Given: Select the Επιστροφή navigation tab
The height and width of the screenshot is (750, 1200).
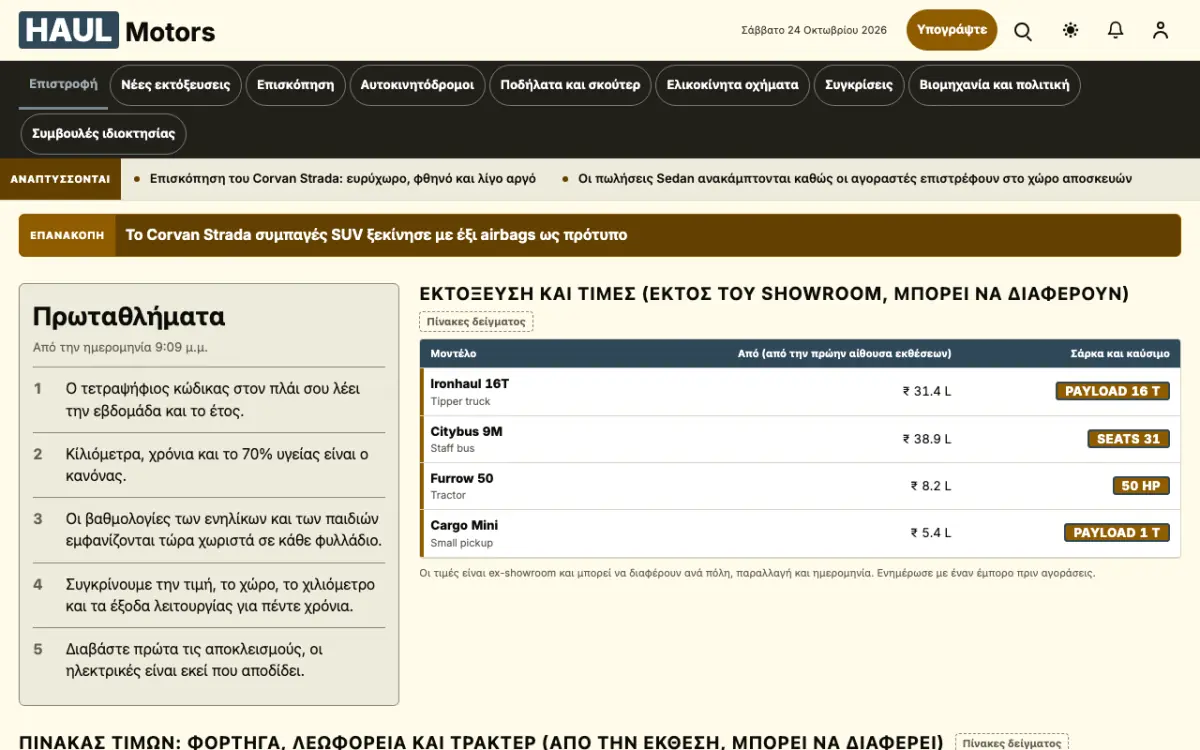Looking at the screenshot, I should pyautogui.click(x=63, y=84).
